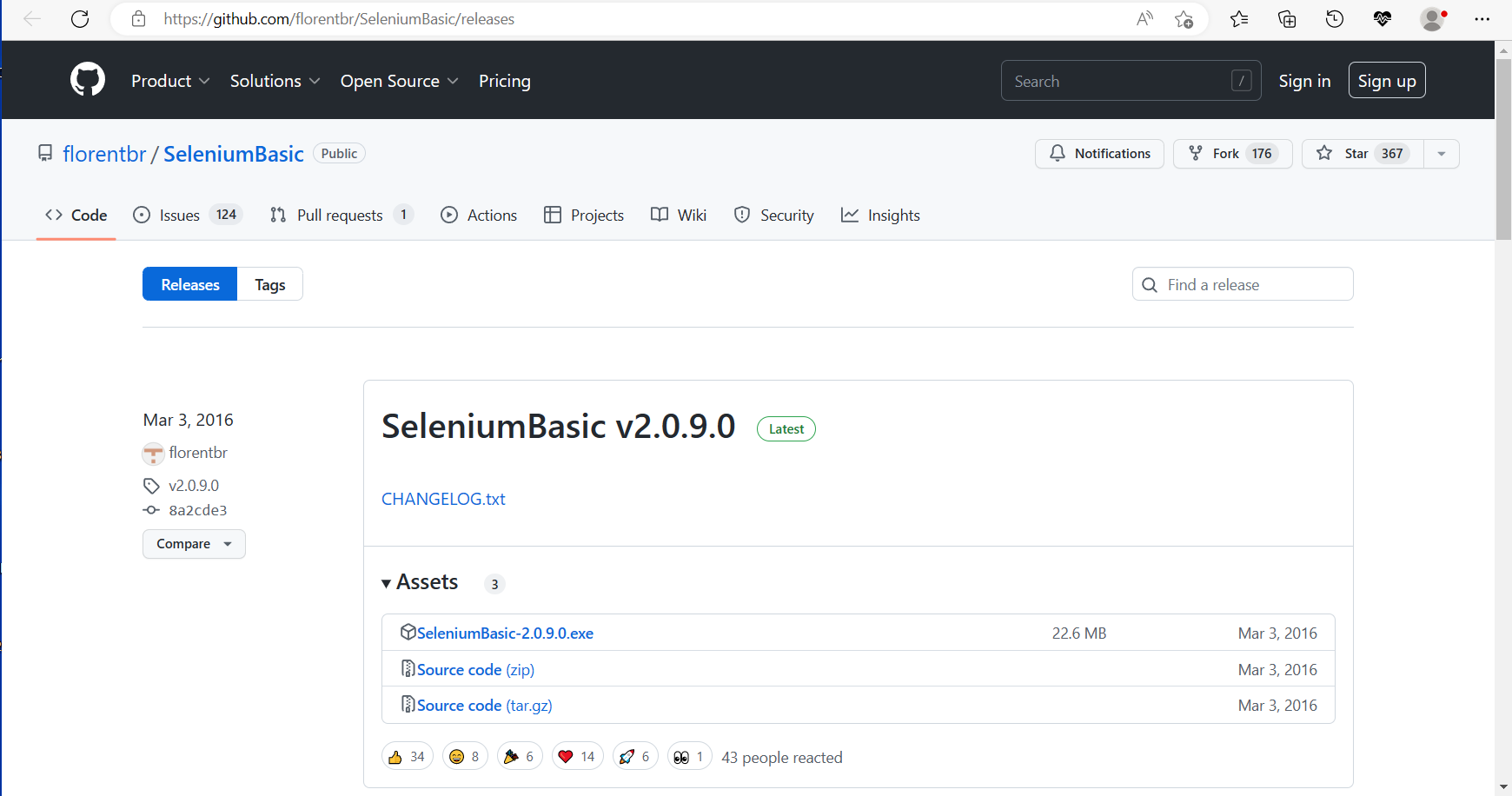1512x796 pixels.
Task: Click heart reaction with 14
Action: click(x=577, y=757)
